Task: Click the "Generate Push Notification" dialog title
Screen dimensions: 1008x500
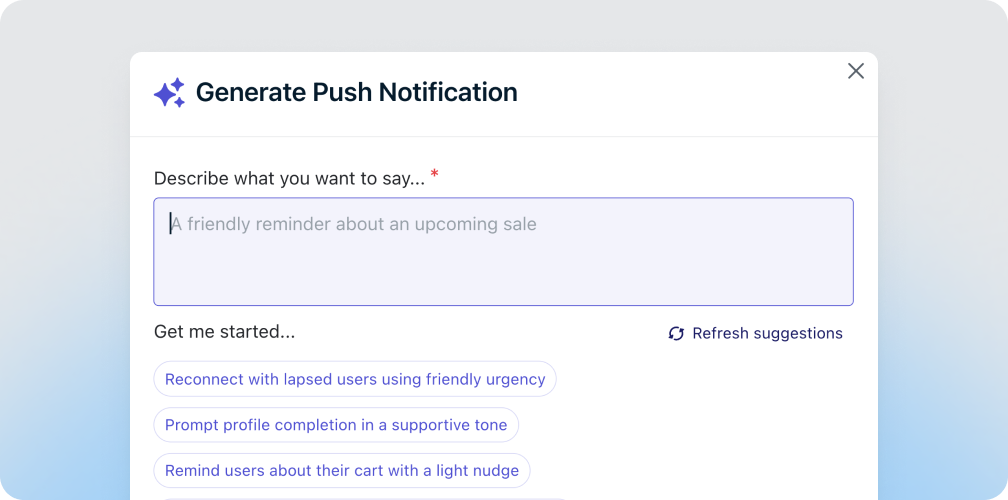Action: (357, 93)
